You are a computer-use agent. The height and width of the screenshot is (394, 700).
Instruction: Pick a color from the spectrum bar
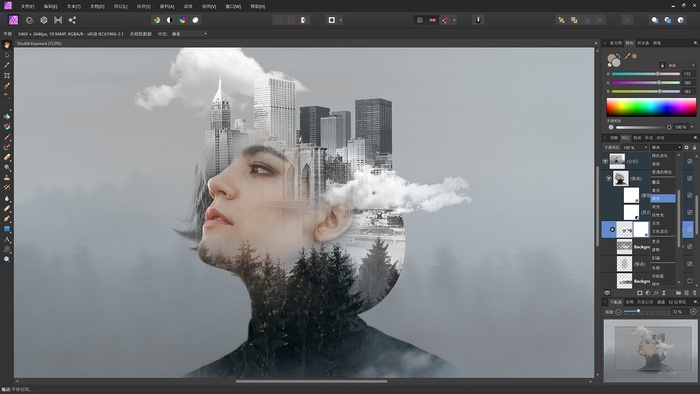pyautogui.click(x=651, y=108)
